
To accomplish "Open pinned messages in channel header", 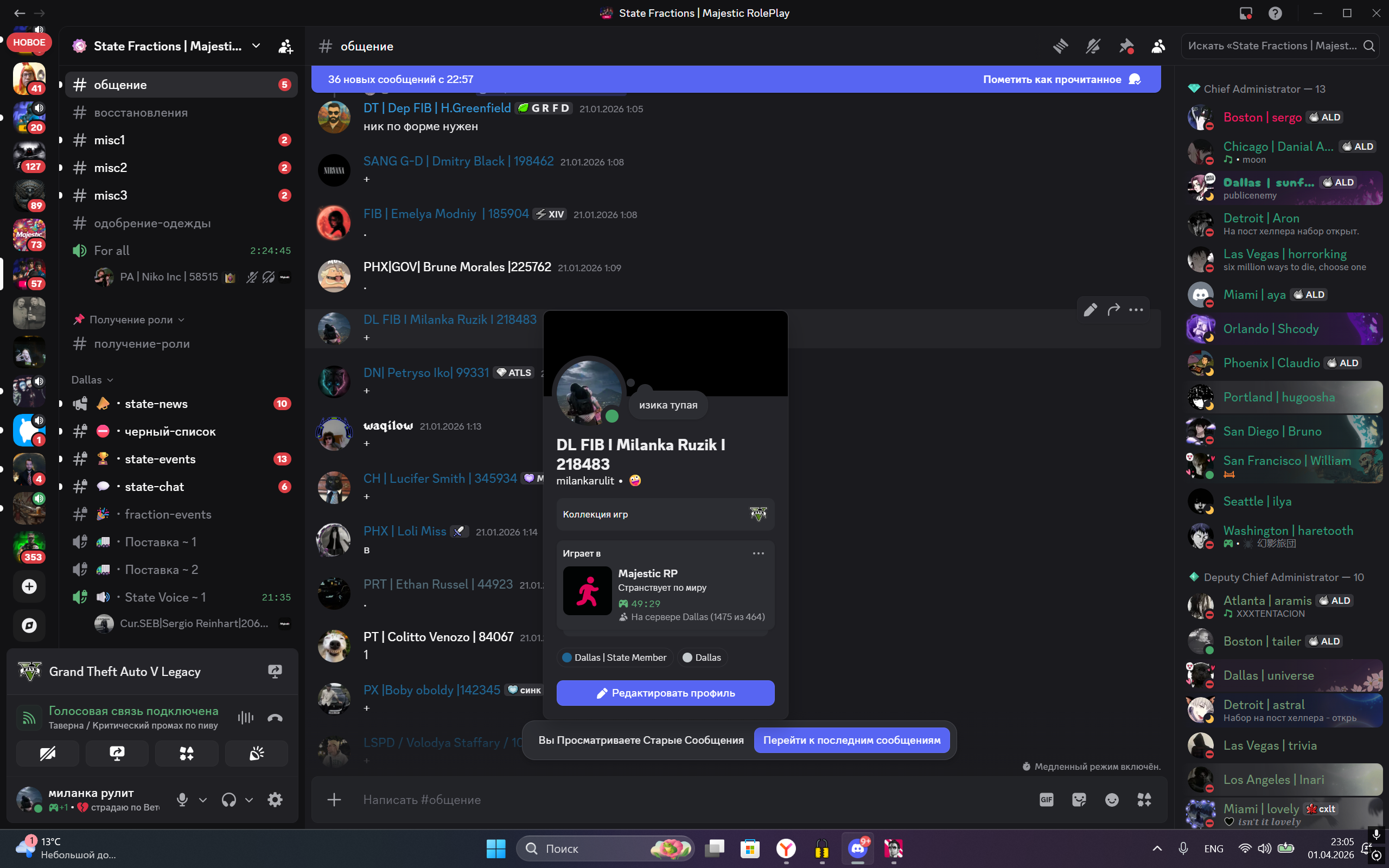I will click(x=1125, y=46).
